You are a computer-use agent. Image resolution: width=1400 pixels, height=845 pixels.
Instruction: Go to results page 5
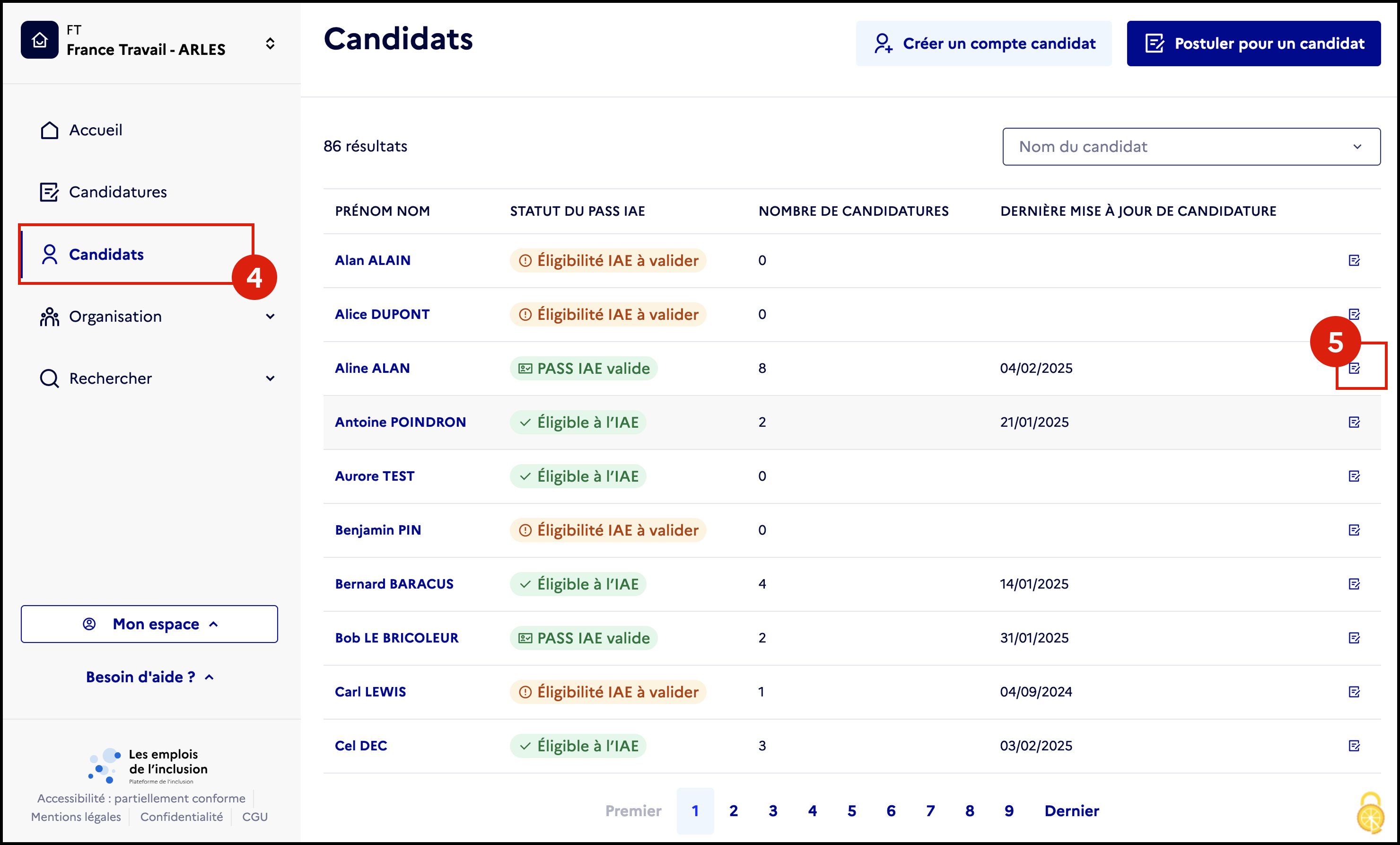click(852, 811)
